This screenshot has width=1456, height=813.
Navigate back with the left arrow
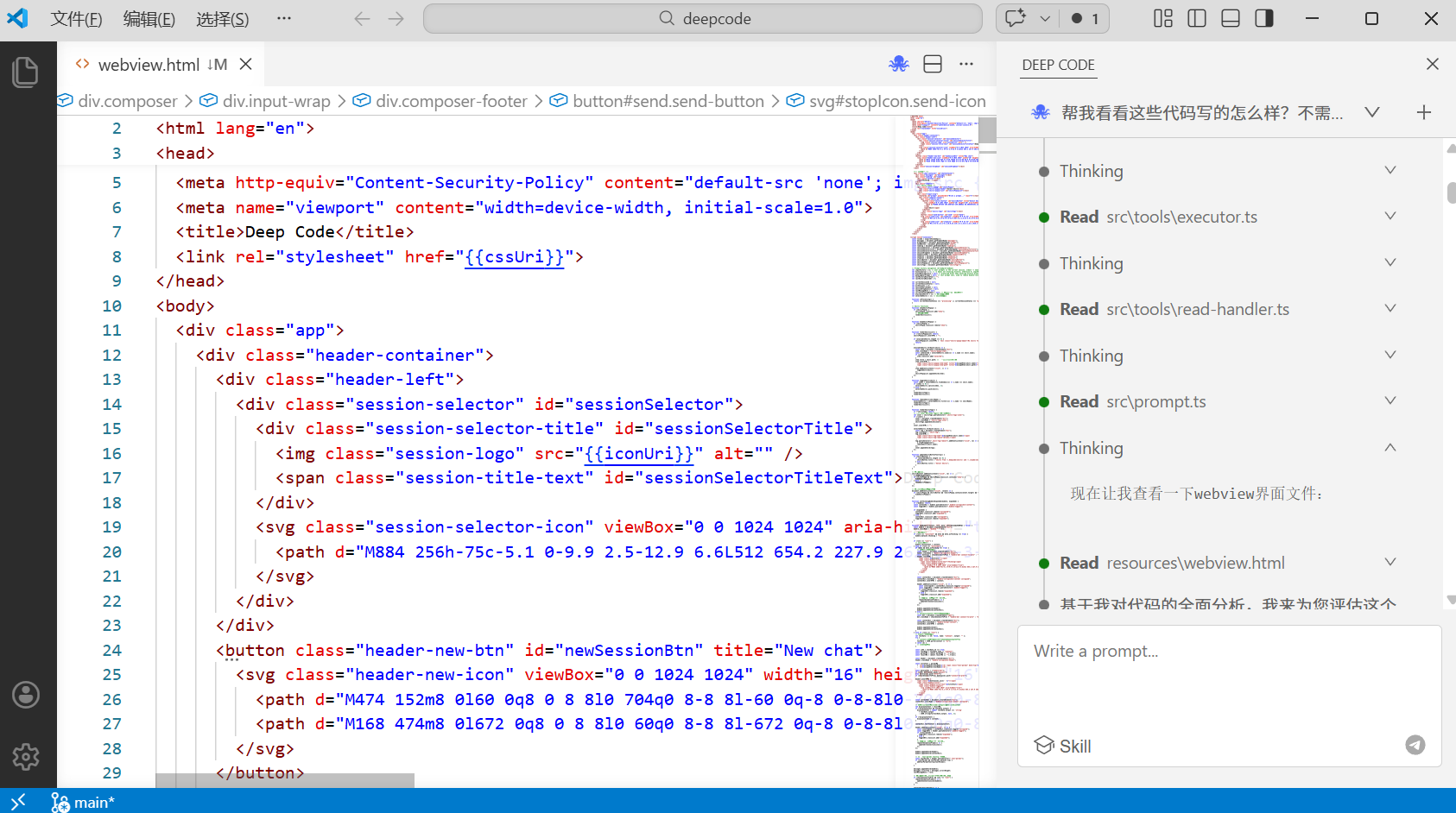coord(362,19)
